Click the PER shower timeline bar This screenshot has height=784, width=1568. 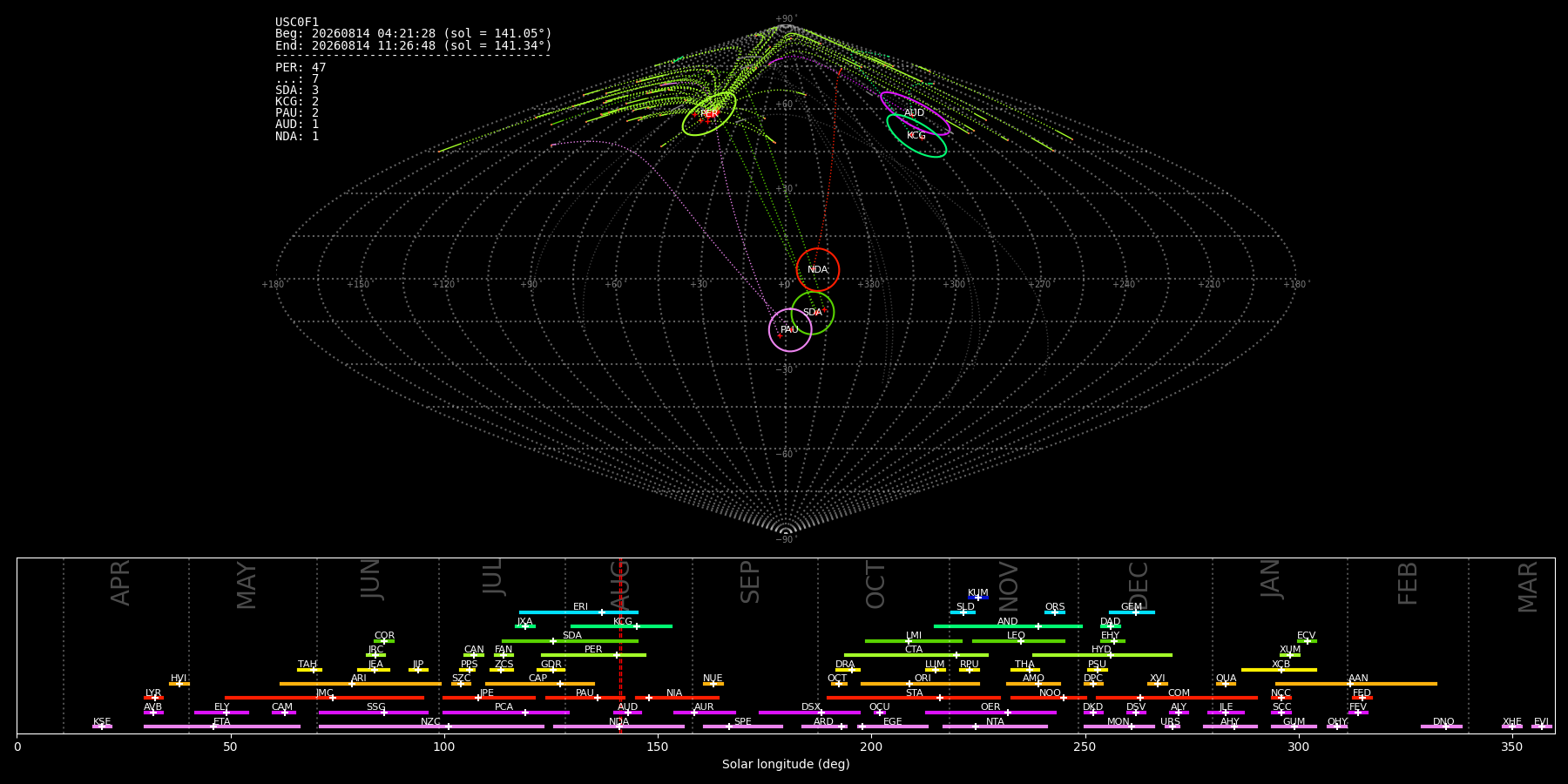click(x=593, y=655)
